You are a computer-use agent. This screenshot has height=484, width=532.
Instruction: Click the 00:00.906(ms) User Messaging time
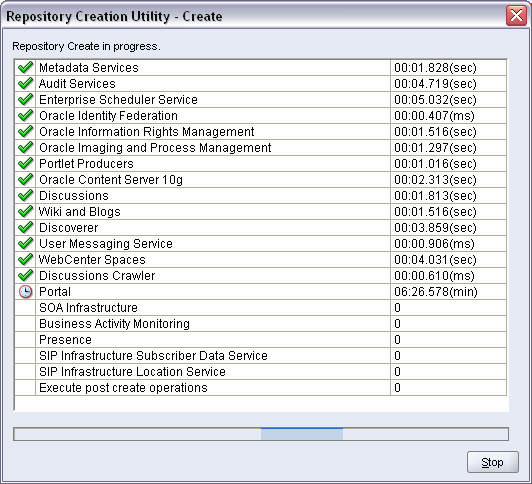point(434,244)
